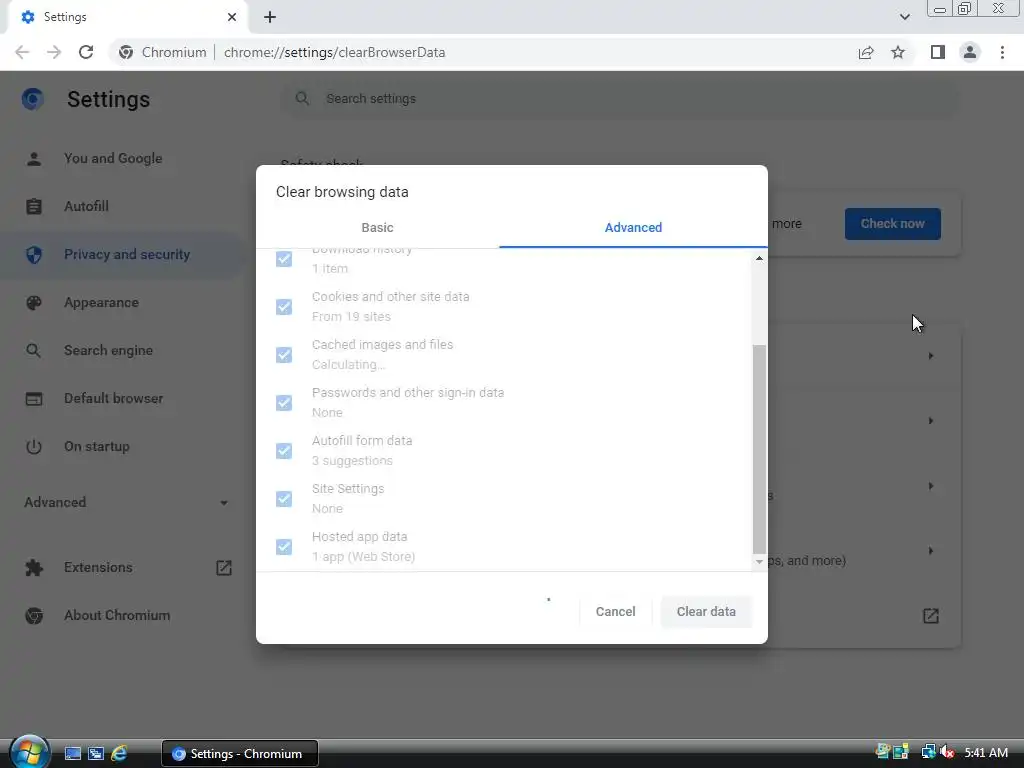Click the share page icon in address bar
This screenshot has height=768, width=1024.
[866, 52]
